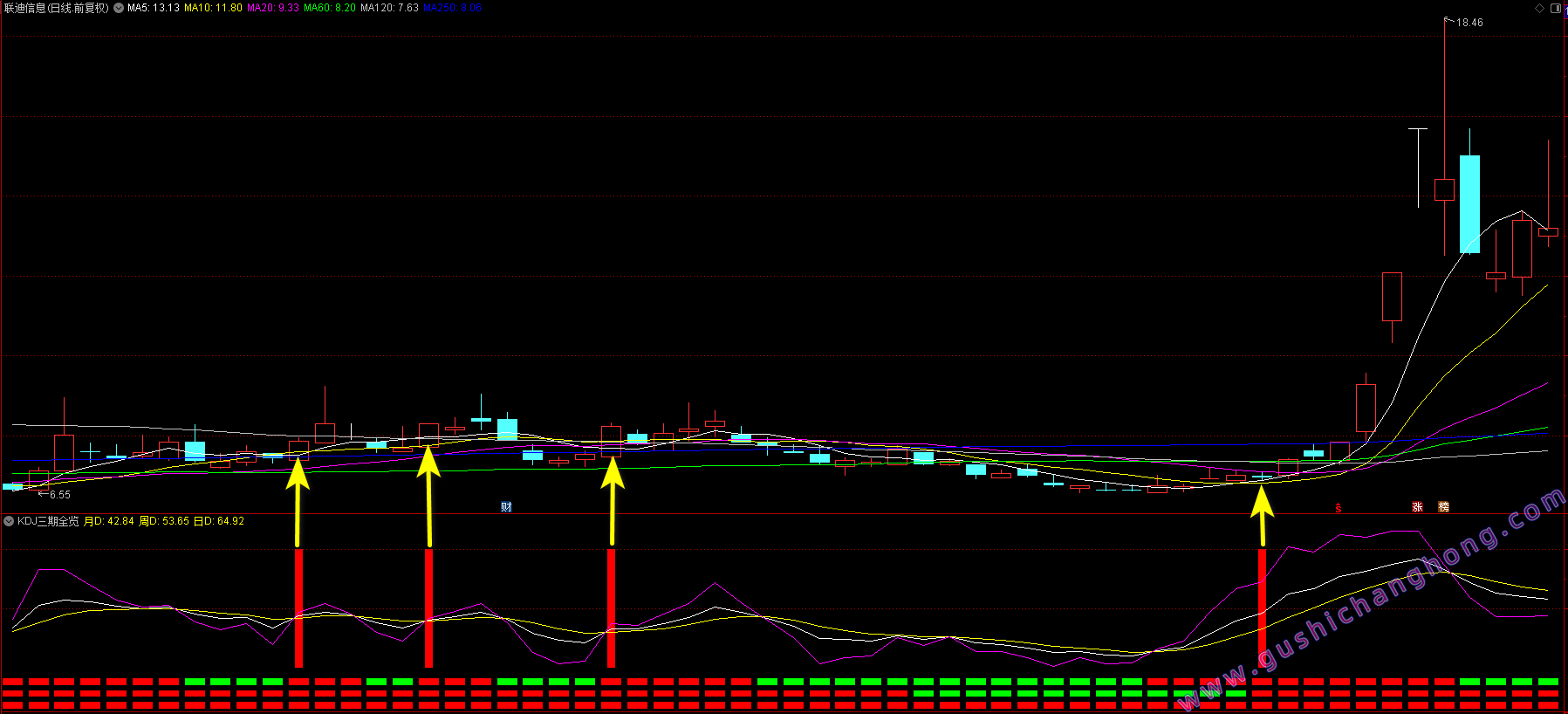Click the KDJ三期全览 indicator name
Image resolution: width=1568 pixels, height=714 pixels.
point(48,521)
